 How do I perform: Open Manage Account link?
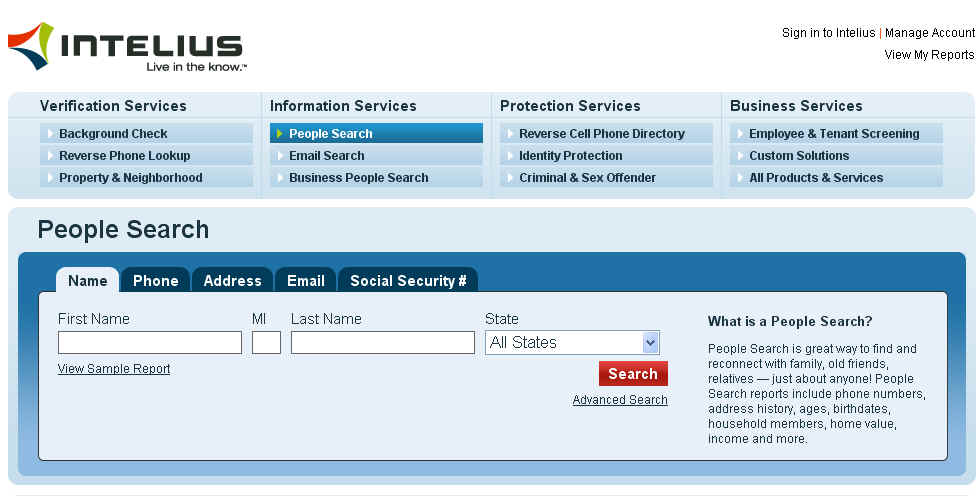930,32
